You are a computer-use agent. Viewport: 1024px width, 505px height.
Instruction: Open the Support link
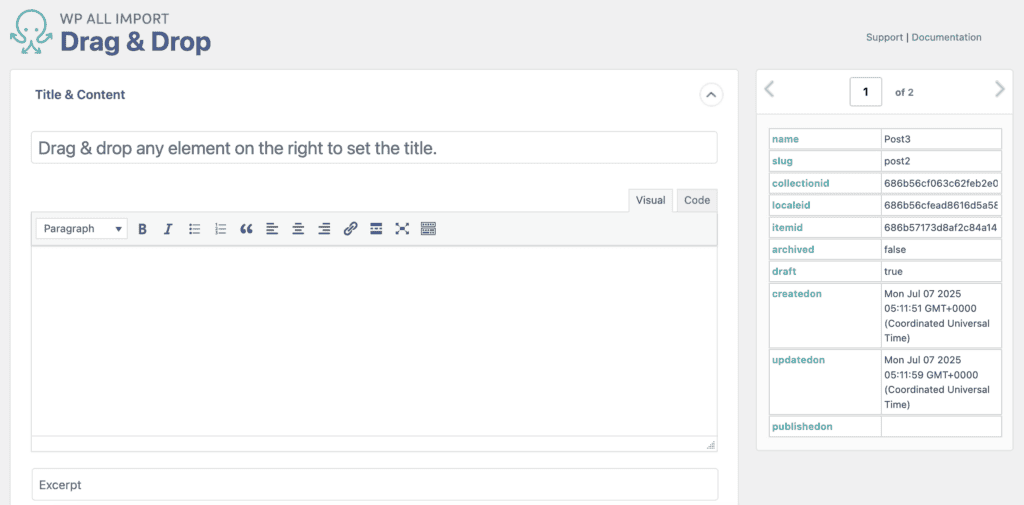884,37
